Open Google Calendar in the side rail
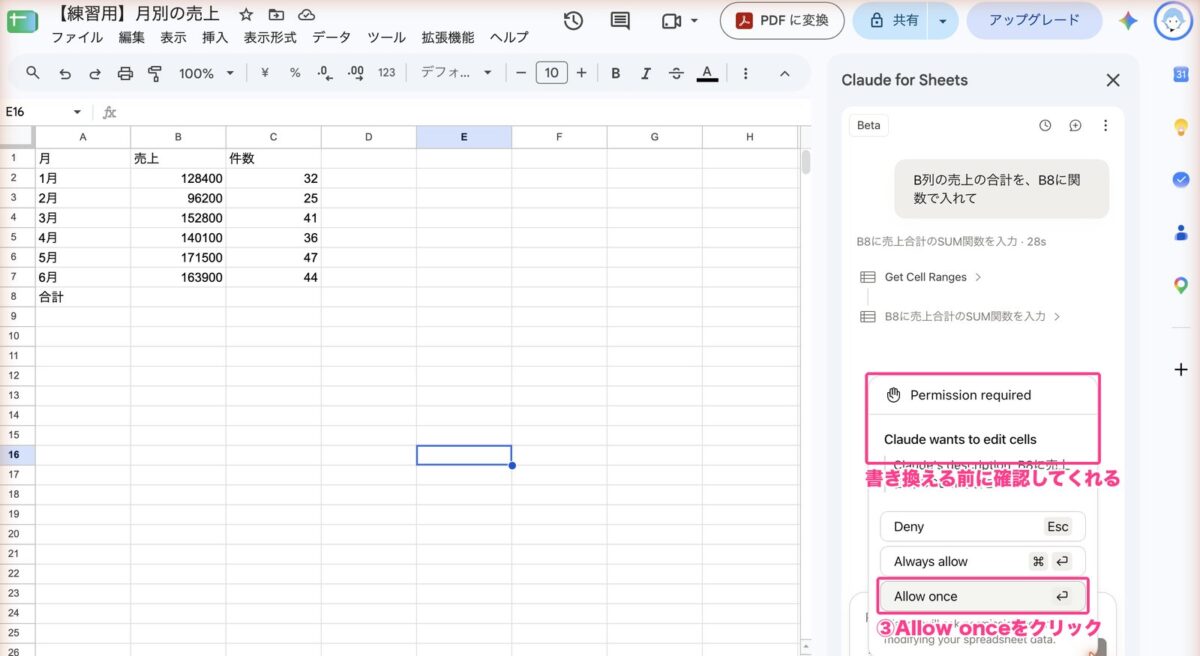 (1181, 74)
